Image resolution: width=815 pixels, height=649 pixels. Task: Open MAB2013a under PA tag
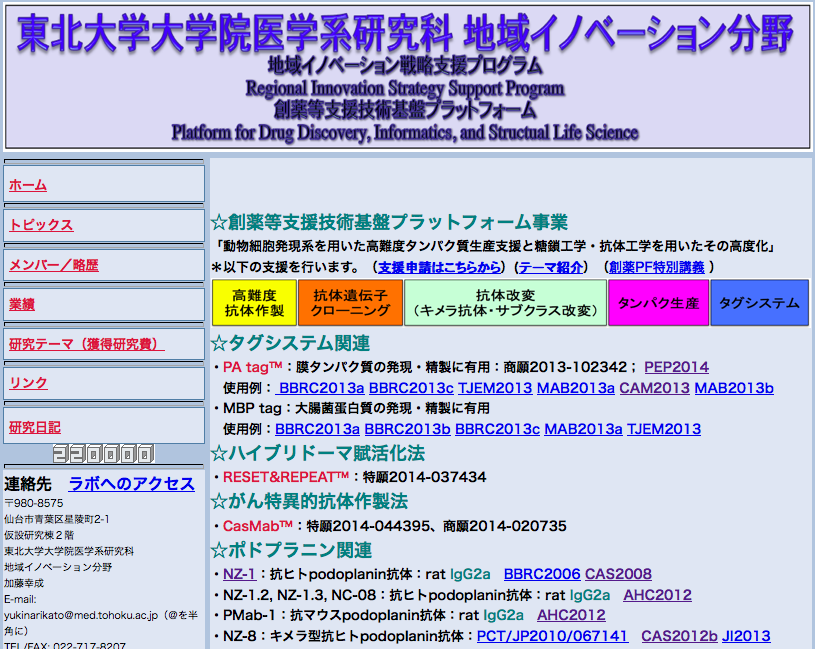click(x=575, y=388)
